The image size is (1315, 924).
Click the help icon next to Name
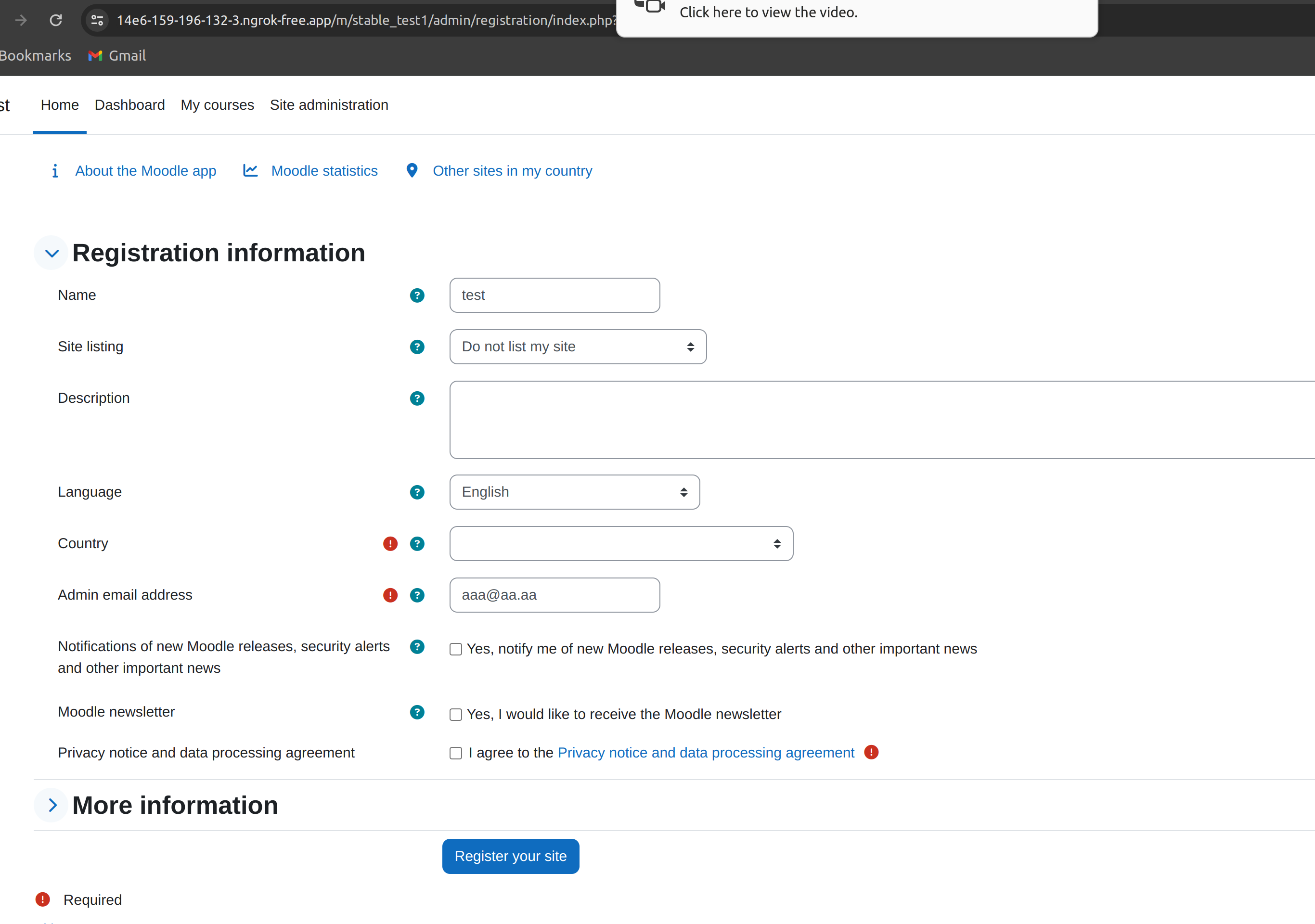(417, 295)
